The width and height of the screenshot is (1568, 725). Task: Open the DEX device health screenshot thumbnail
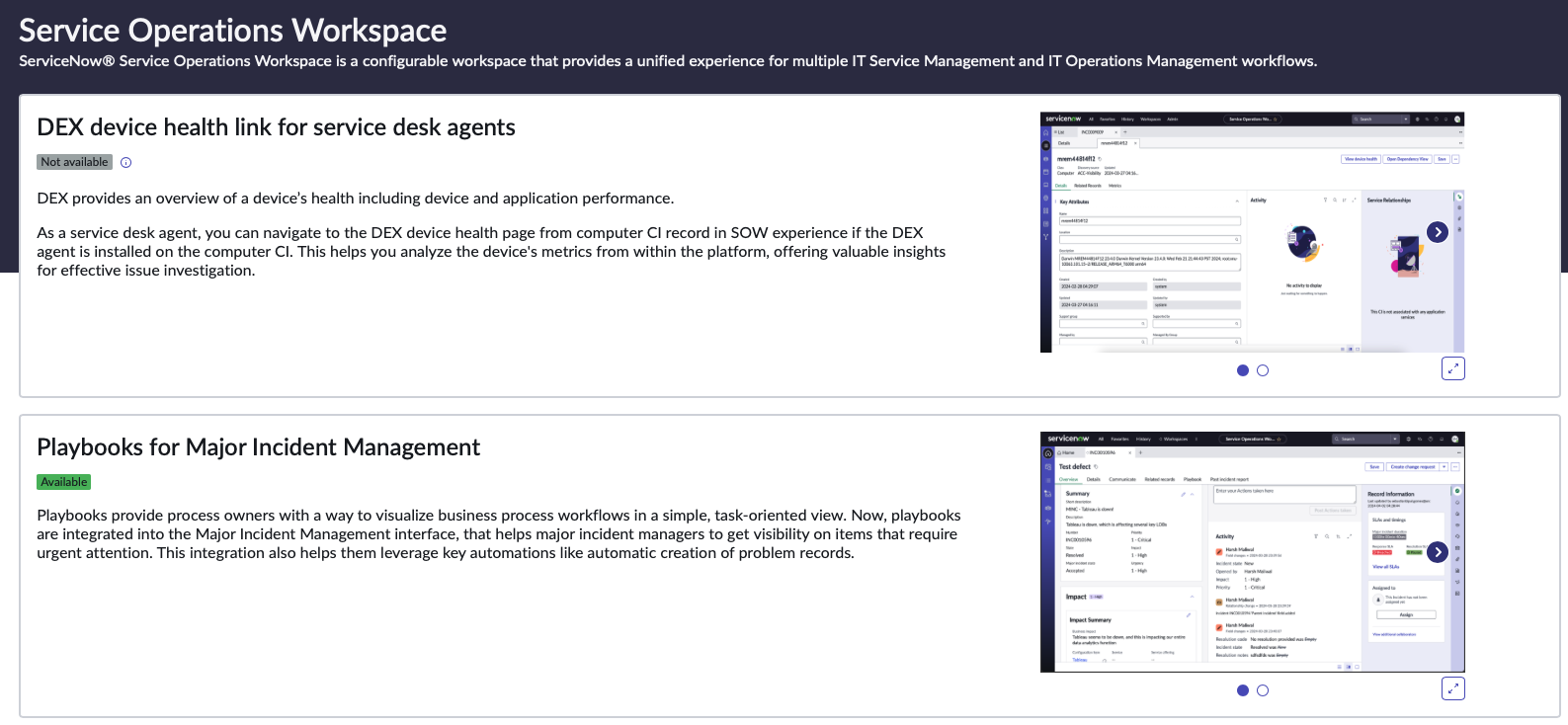1252,232
